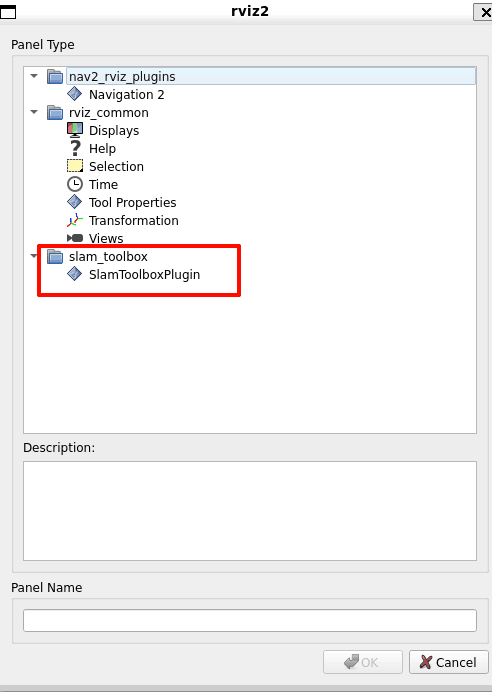This screenshot has height=692, width=492.
Task: Click the Cancel button
Action: (x=448, y=662)
